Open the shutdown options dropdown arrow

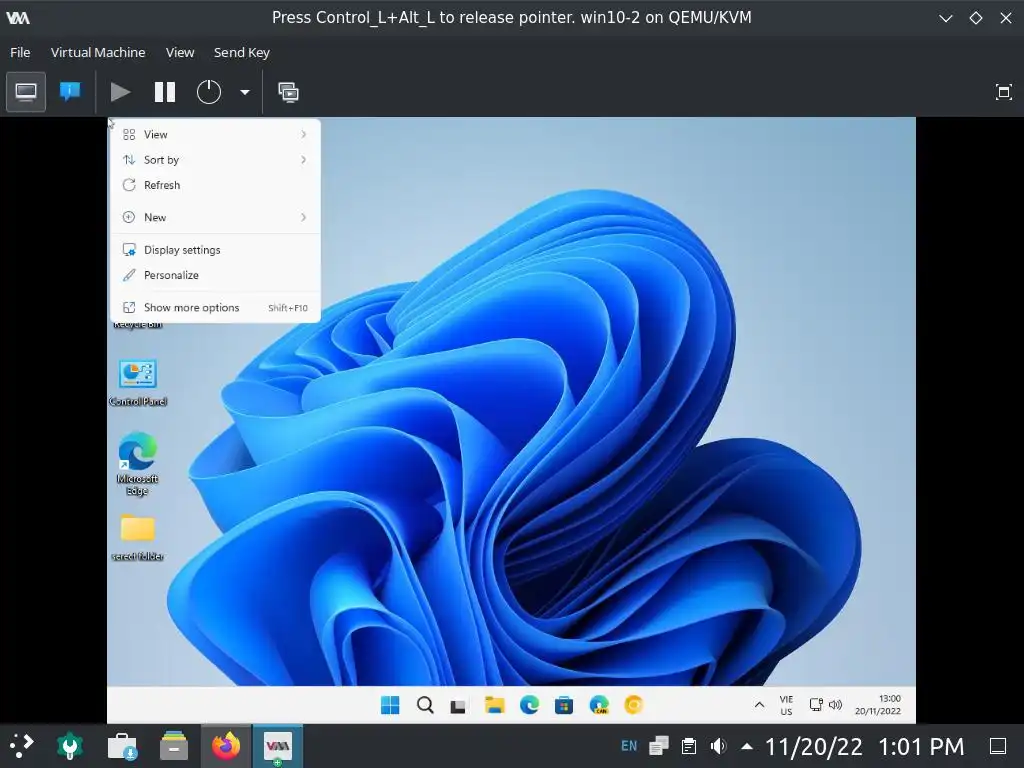pyautogui.click(x=245, y=93)
